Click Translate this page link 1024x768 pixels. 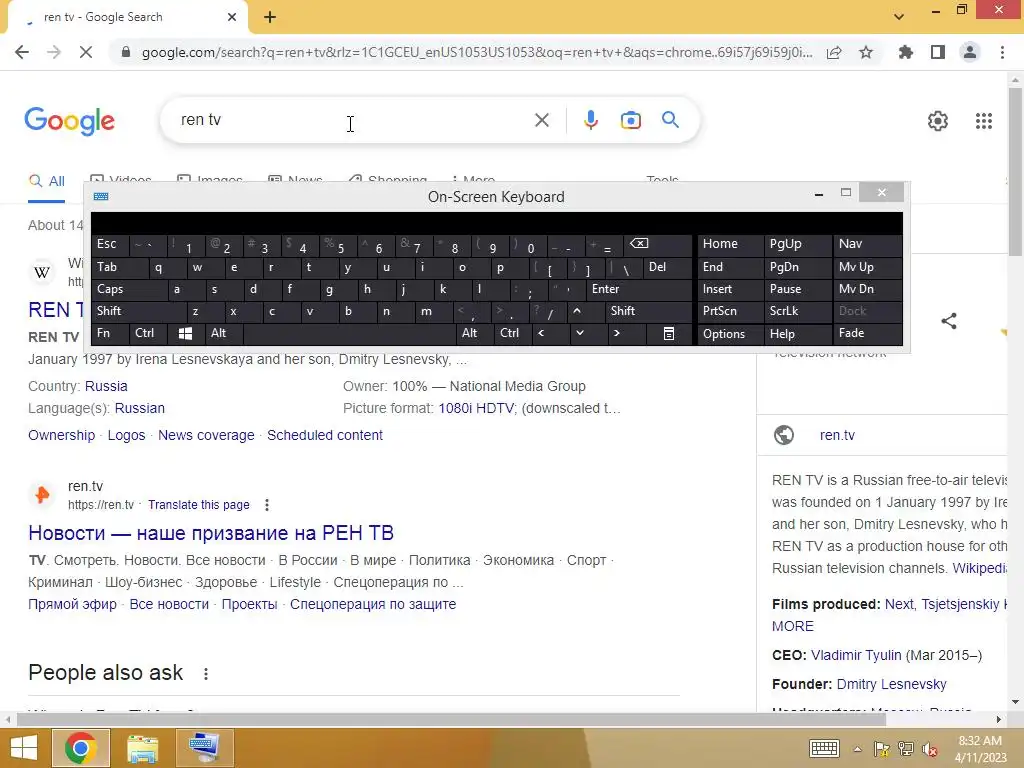point(199,505)
